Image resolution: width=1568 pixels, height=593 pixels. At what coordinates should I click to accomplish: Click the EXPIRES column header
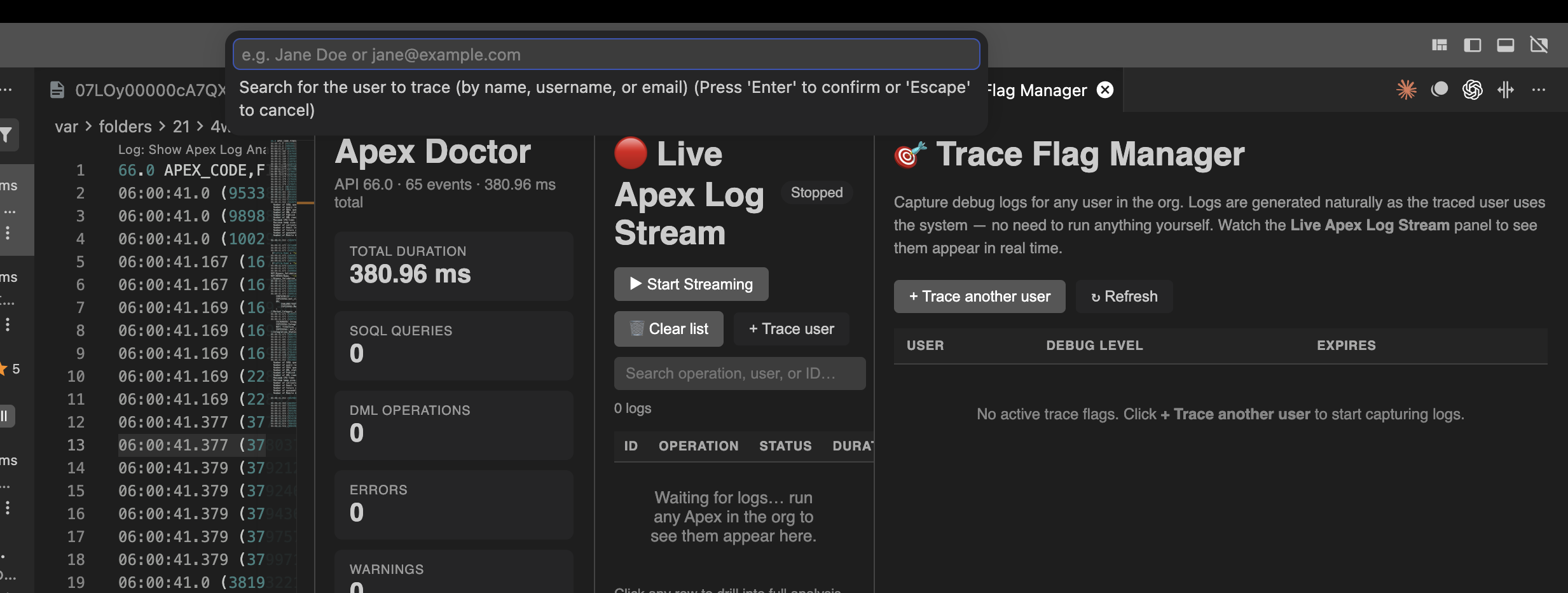click(1346, 345)
